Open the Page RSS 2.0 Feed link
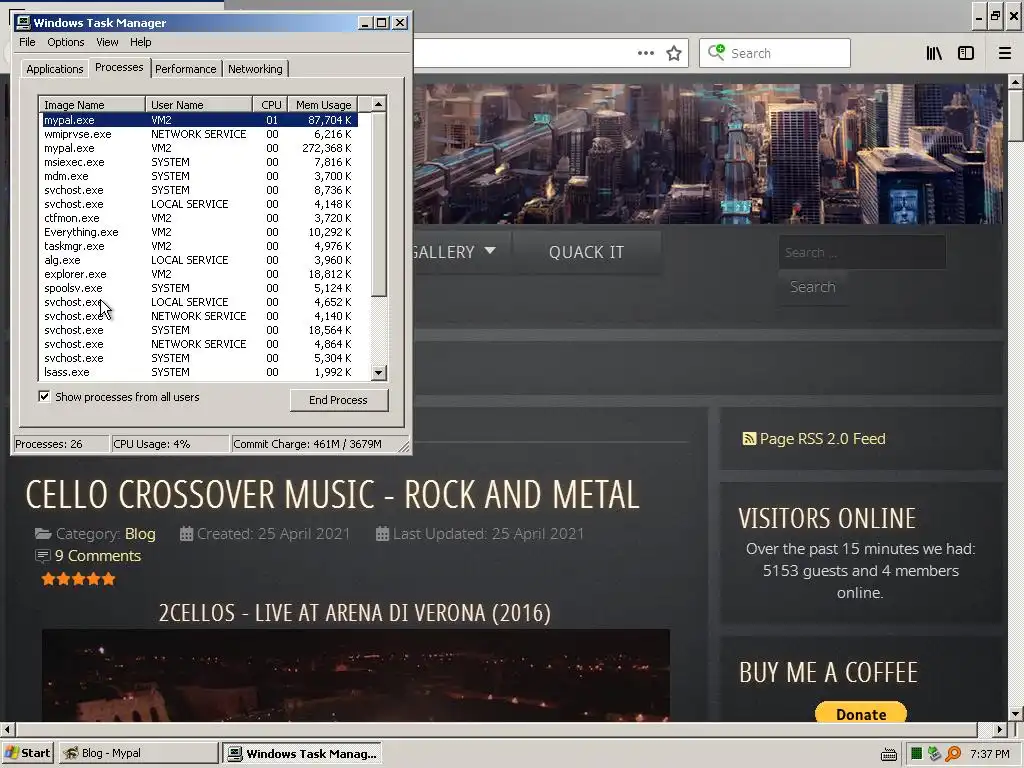The width and height of the screenshot is (1024, 768). coord(822,438)
